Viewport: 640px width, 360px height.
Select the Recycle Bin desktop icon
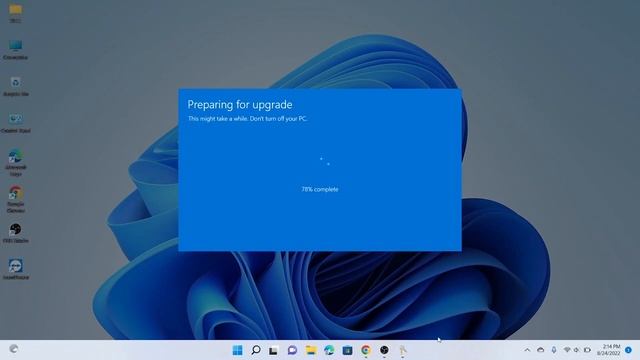[x=16, y=87]
